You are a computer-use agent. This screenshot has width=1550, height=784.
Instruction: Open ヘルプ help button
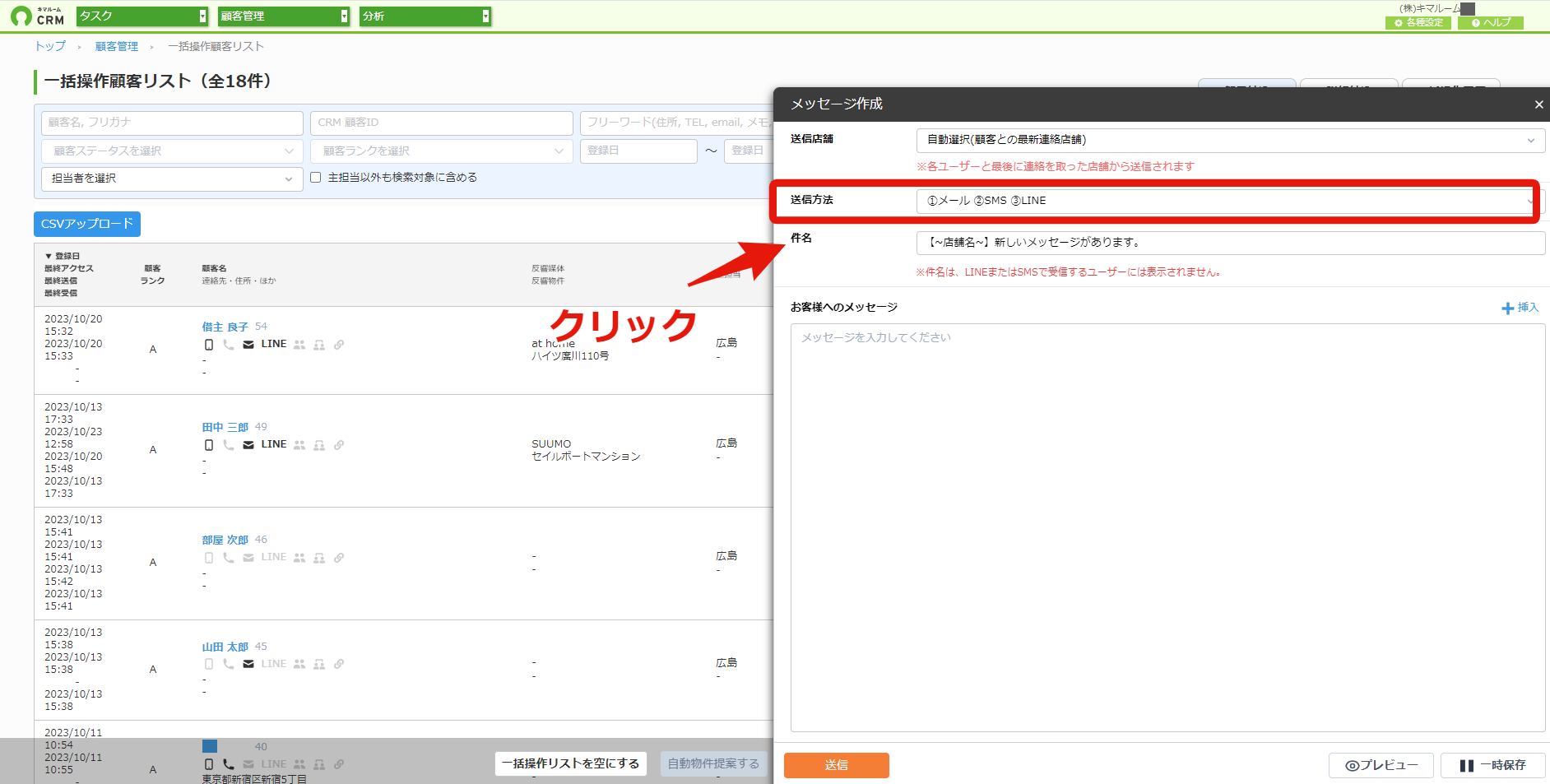coord(1491,23)
